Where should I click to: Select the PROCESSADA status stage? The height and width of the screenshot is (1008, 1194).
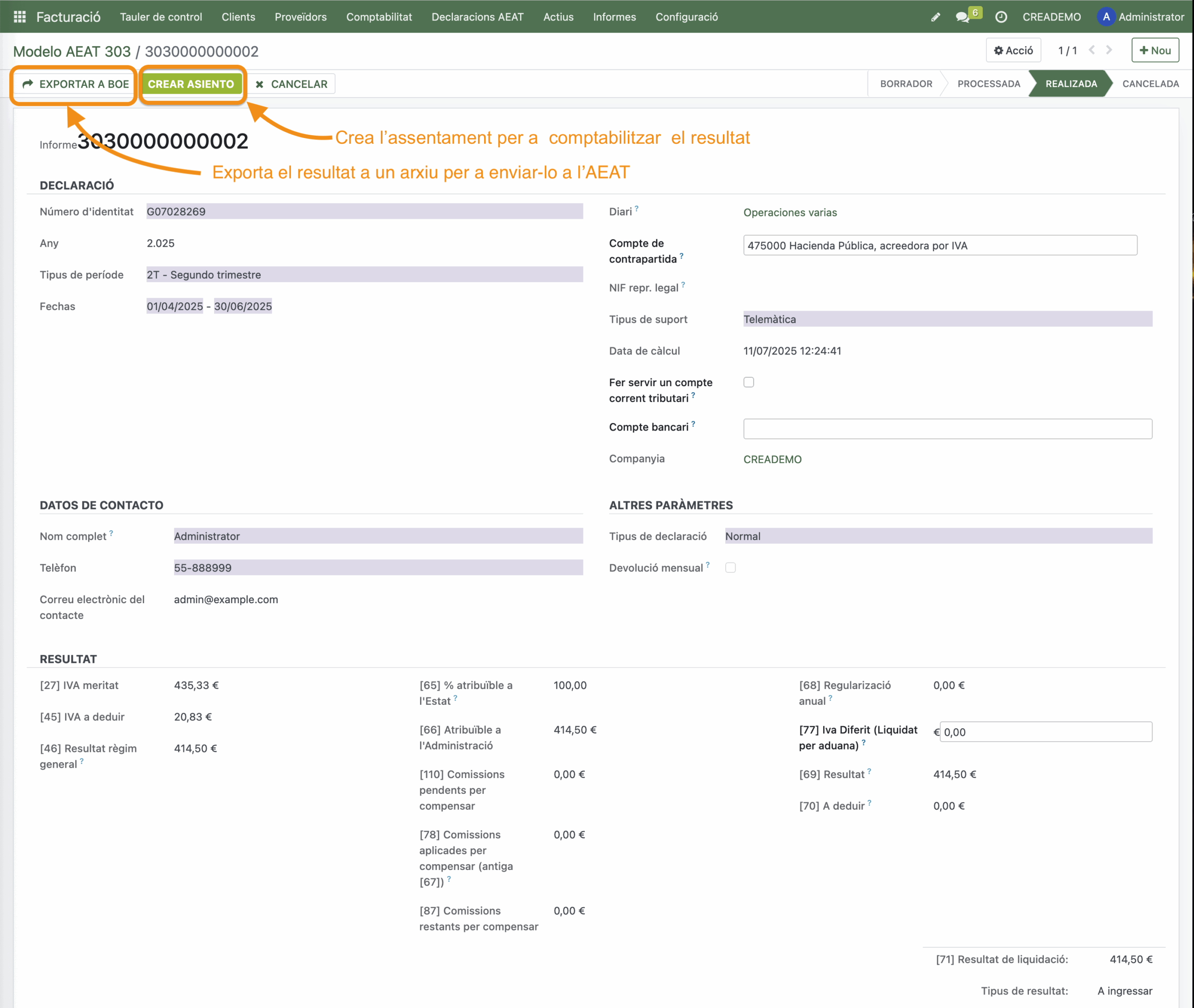[988, 84]
